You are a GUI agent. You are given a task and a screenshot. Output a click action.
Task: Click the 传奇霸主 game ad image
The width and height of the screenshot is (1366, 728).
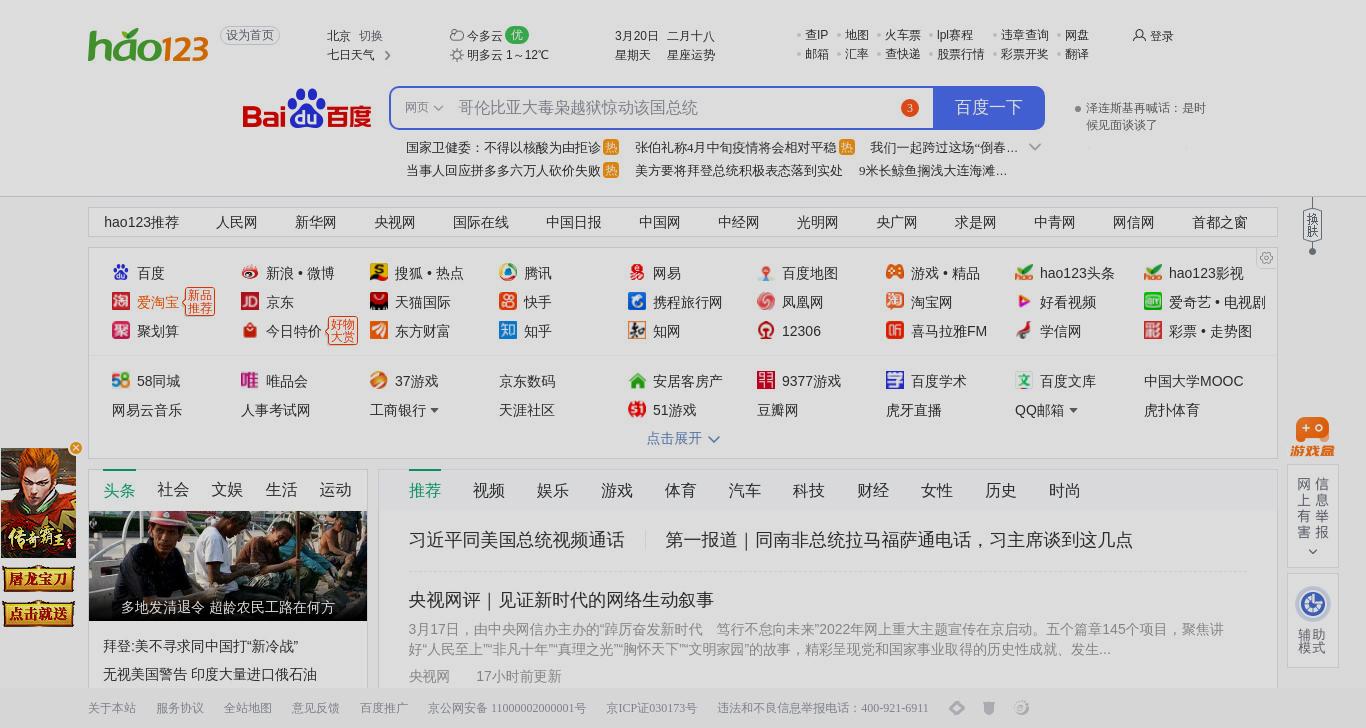(38, 503)
